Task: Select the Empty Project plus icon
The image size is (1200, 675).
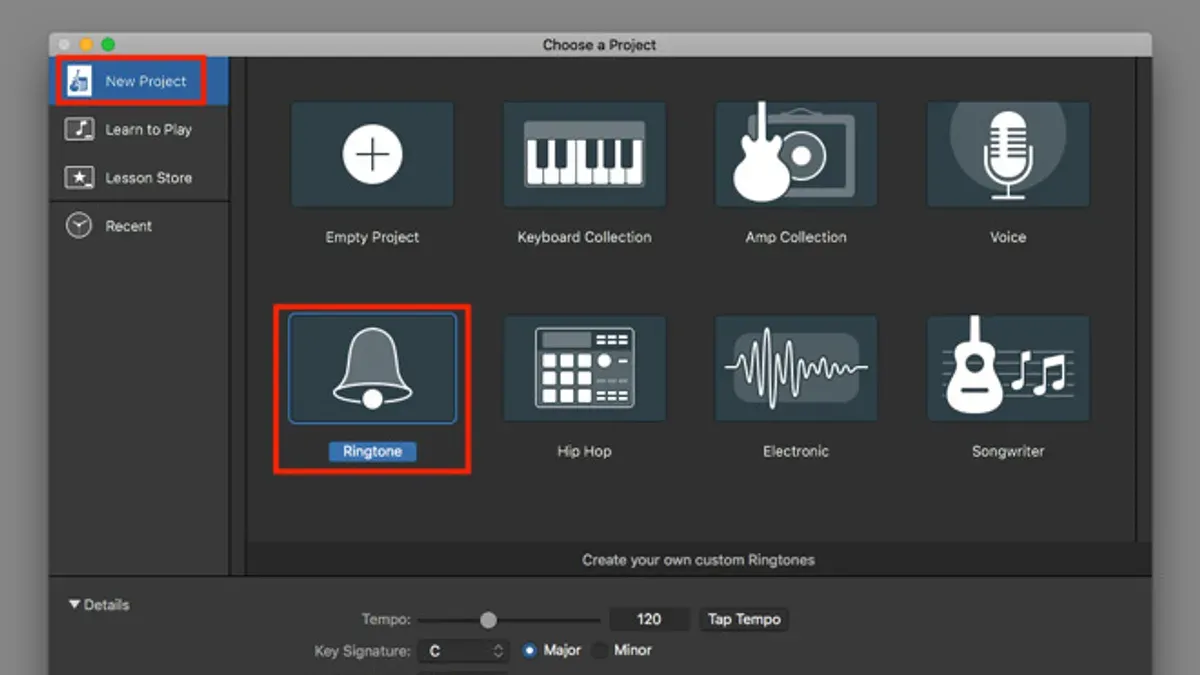Action: pyautogui.click(x=372, y=154)
